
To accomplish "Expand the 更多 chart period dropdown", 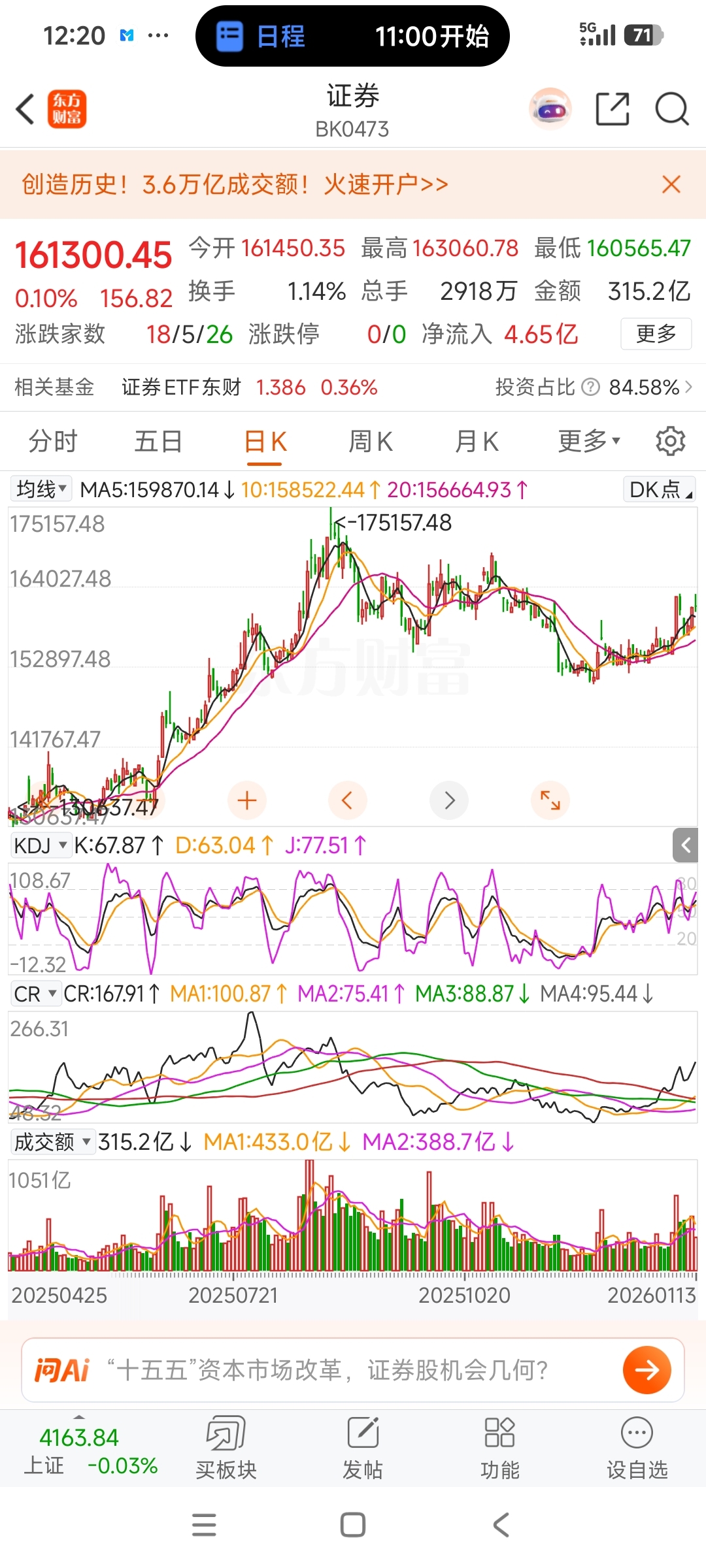I will pos(589,442).
